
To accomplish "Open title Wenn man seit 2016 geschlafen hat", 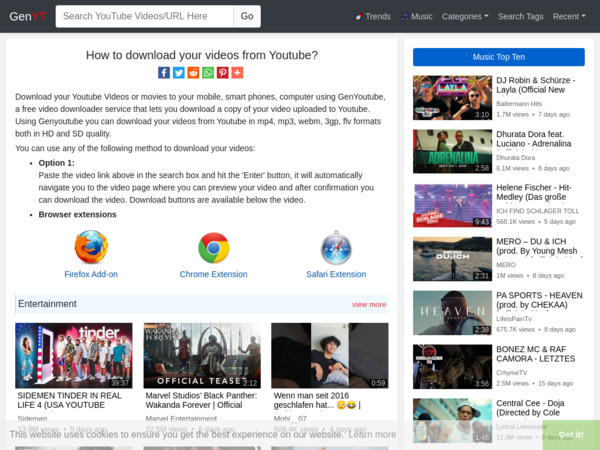I will [317, 400].
